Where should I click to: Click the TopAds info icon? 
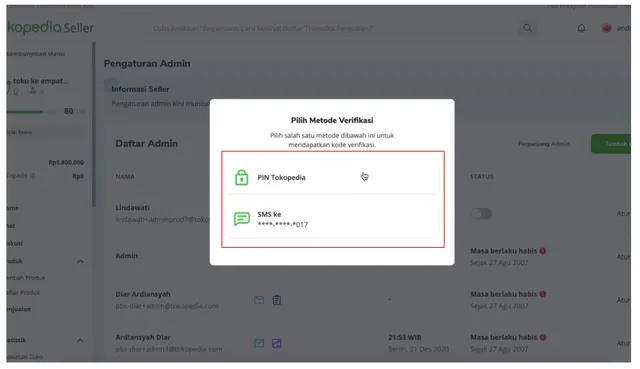(32, 176)
